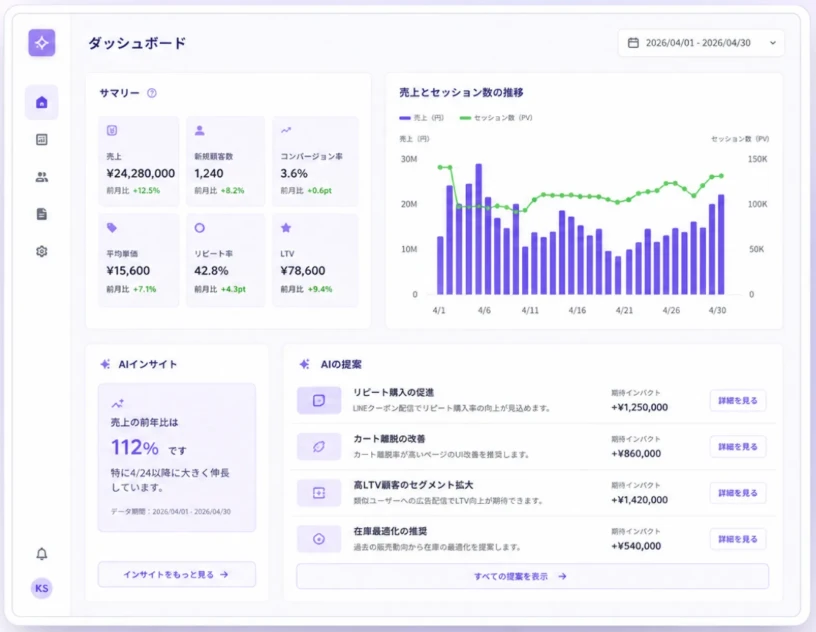
Task: Click the 在庫最適化の推奨 row icon
Action: point(319,539)
